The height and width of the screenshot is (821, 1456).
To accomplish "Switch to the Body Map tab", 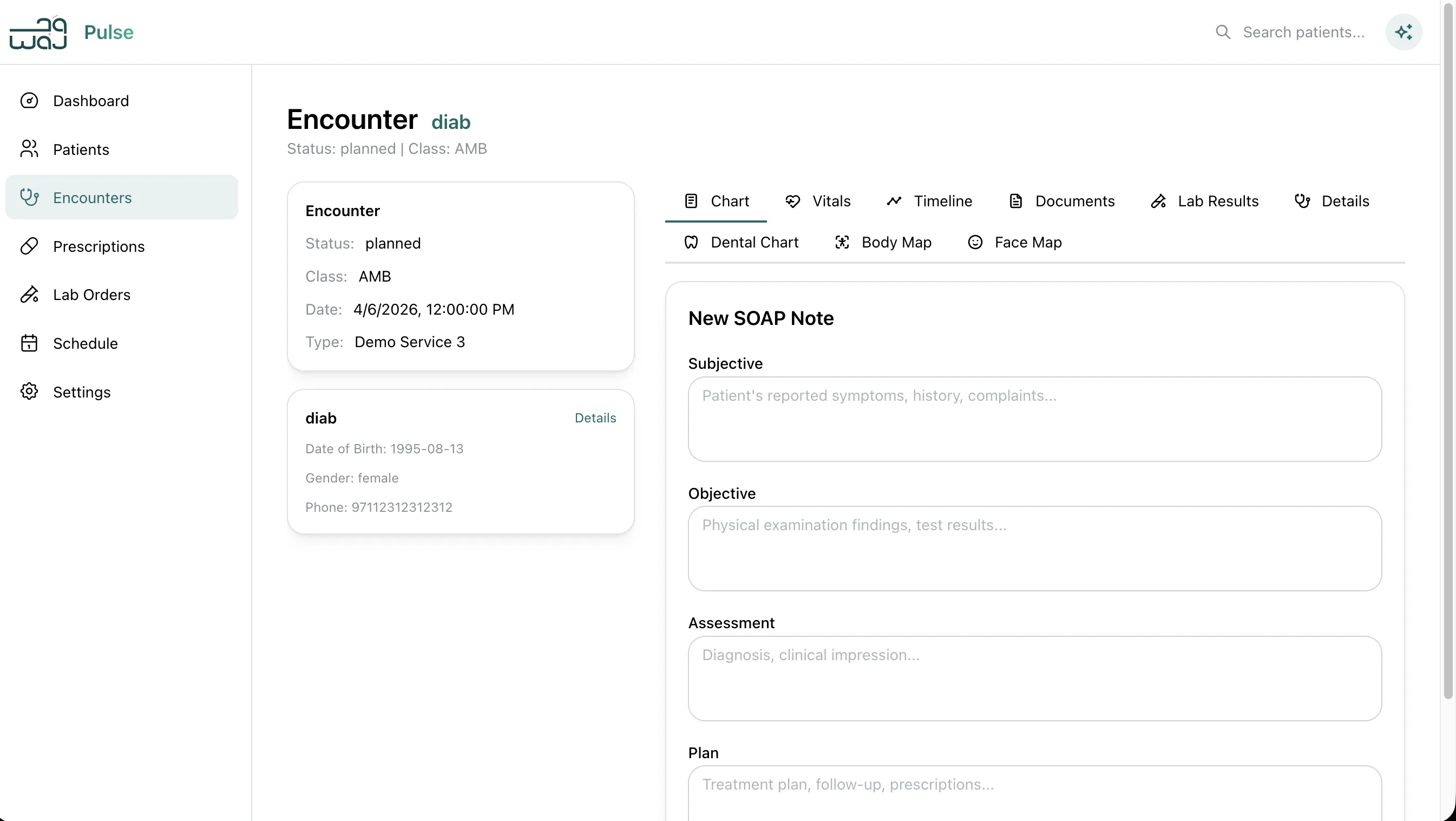I will tap(883, 243).
